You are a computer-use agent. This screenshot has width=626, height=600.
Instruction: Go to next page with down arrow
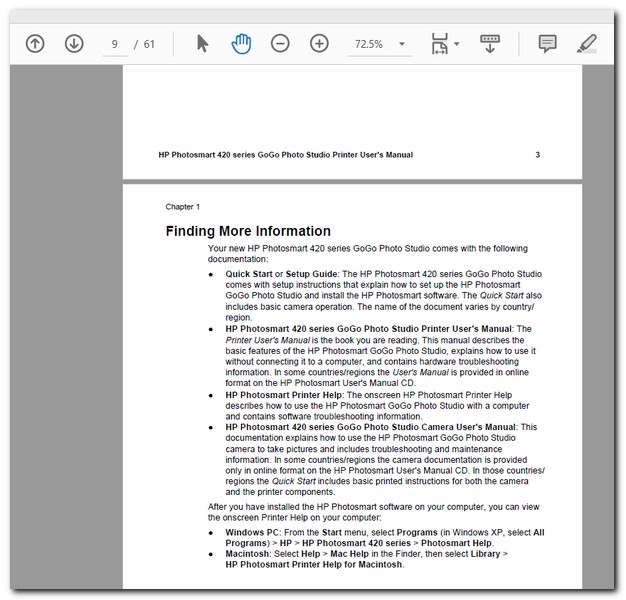coord(74,44)
